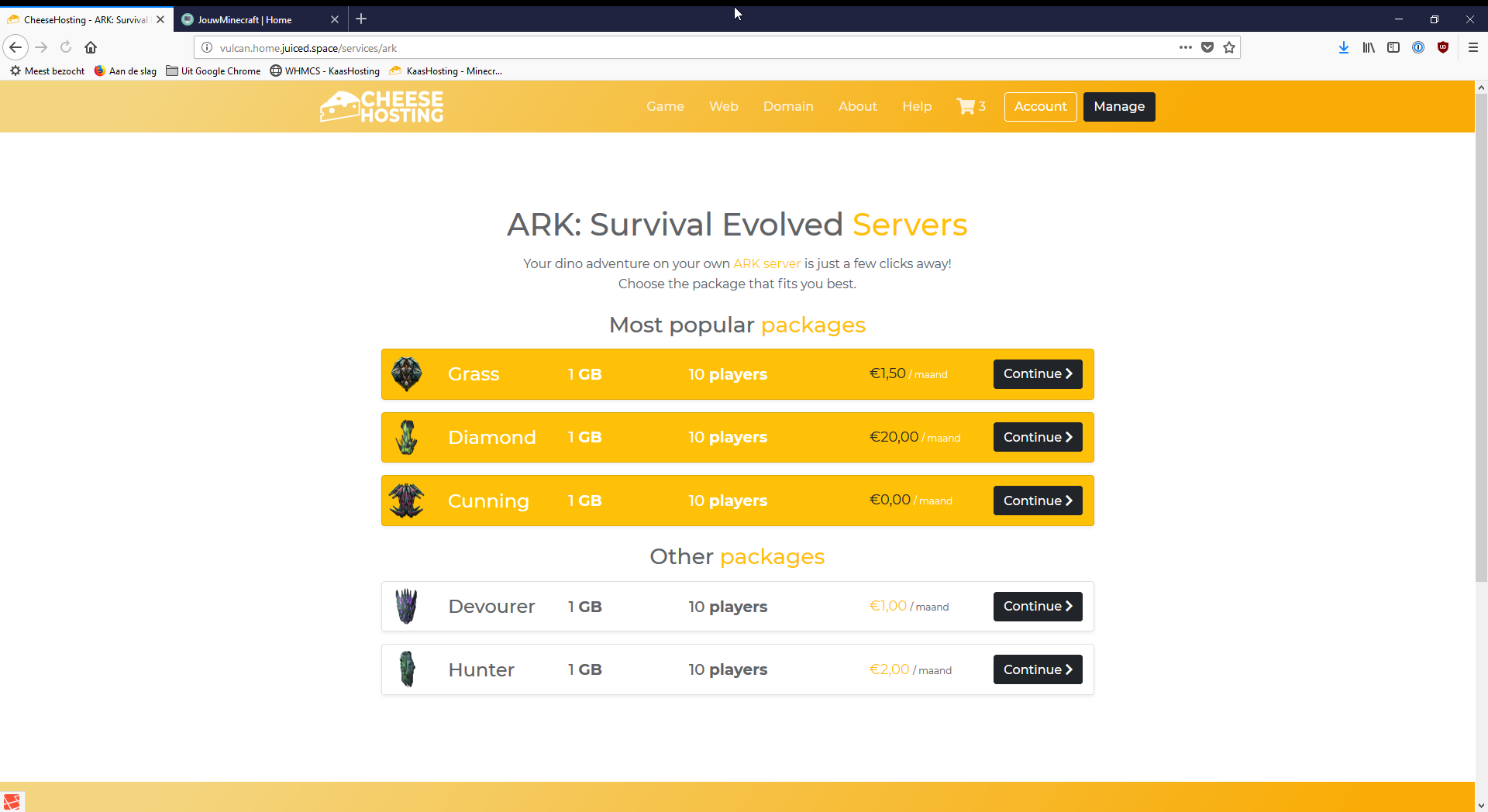Open a new browser tab

361,19
